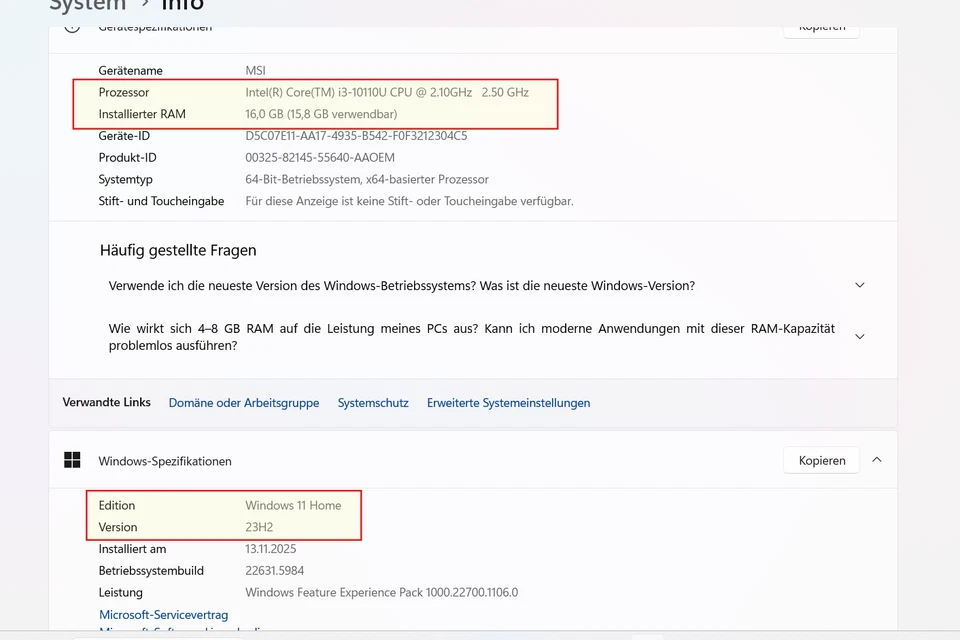Open Erweiterte Systemeinstellungen

click(508, 403)
